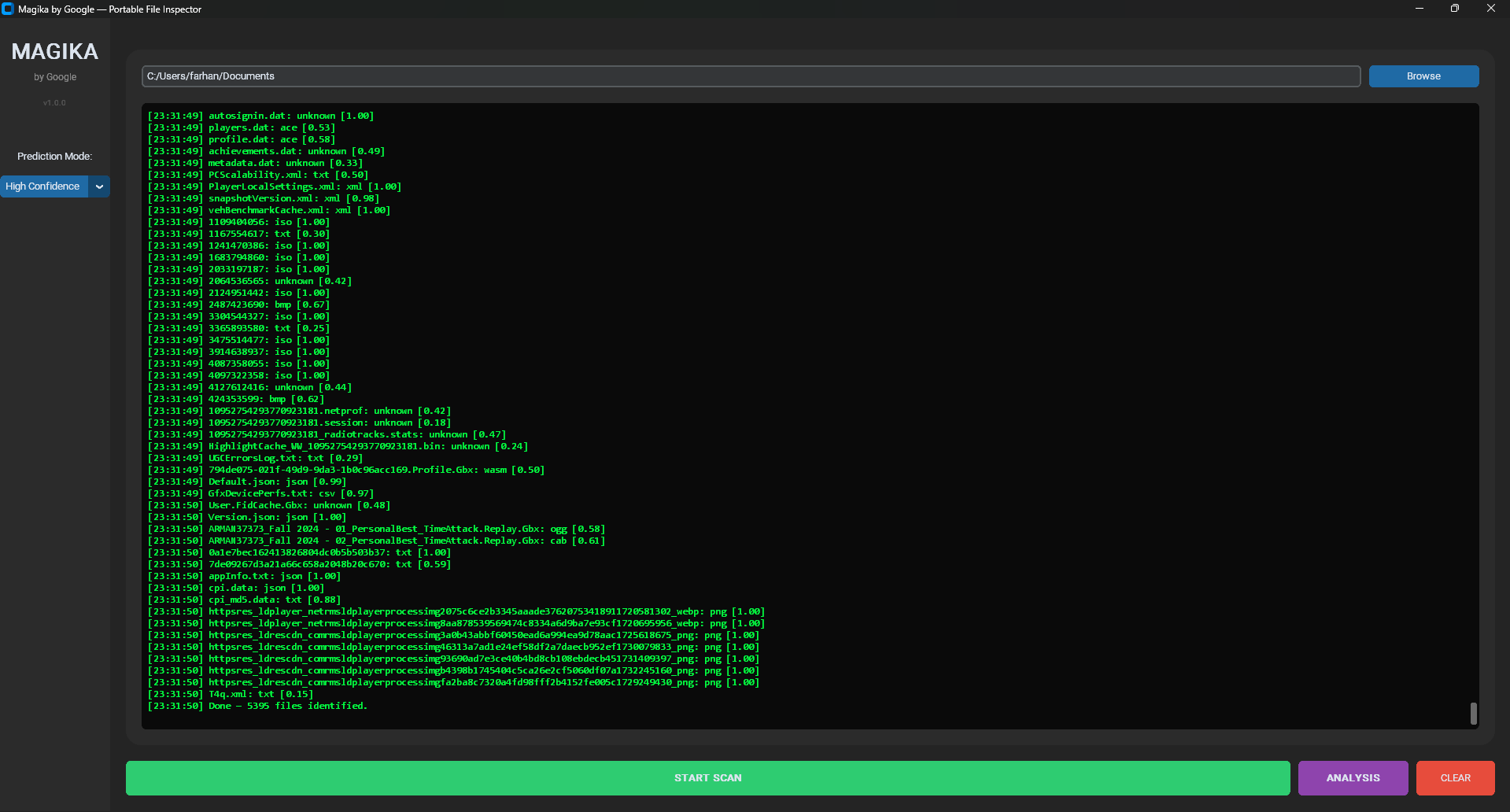Click the blue square logo beside the window title
This screenshot has width=1510, height=812.
(8, 9)
